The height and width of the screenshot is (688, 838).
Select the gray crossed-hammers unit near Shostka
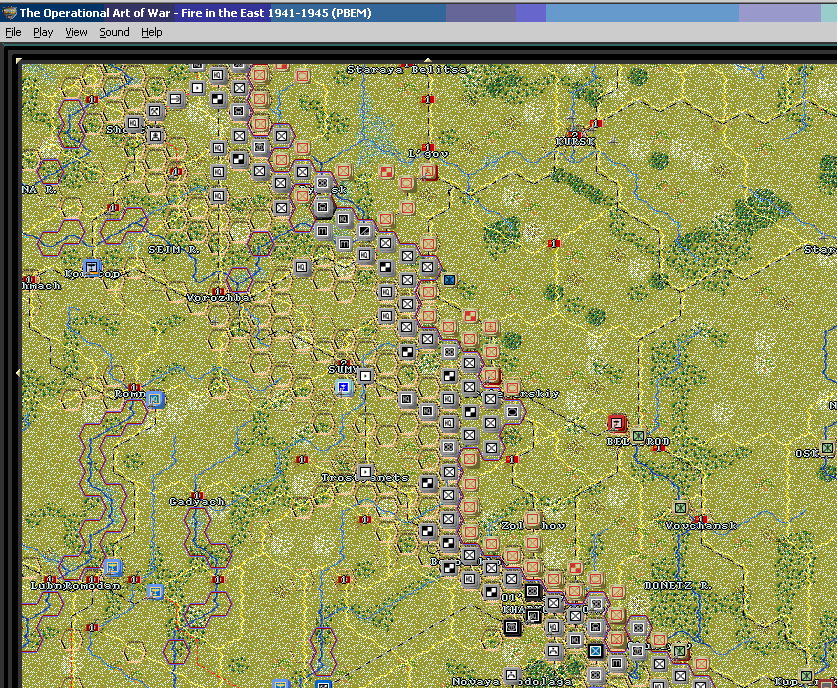click(x=154, y=111)
